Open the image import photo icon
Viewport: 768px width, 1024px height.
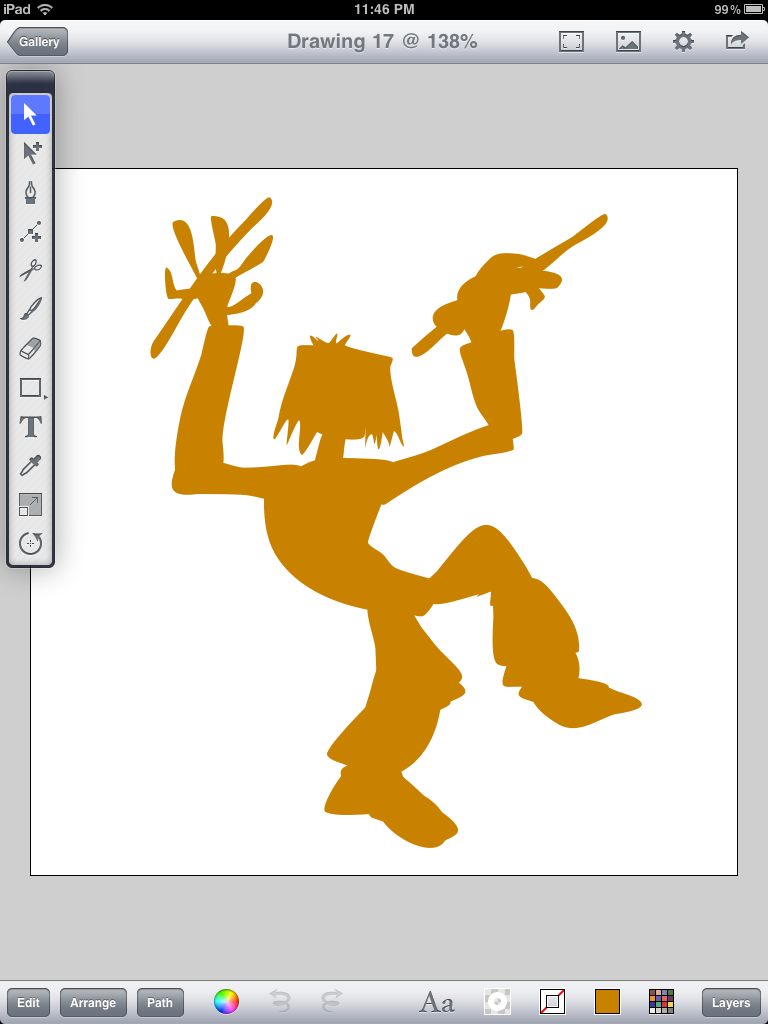click(x=628, y=42)
